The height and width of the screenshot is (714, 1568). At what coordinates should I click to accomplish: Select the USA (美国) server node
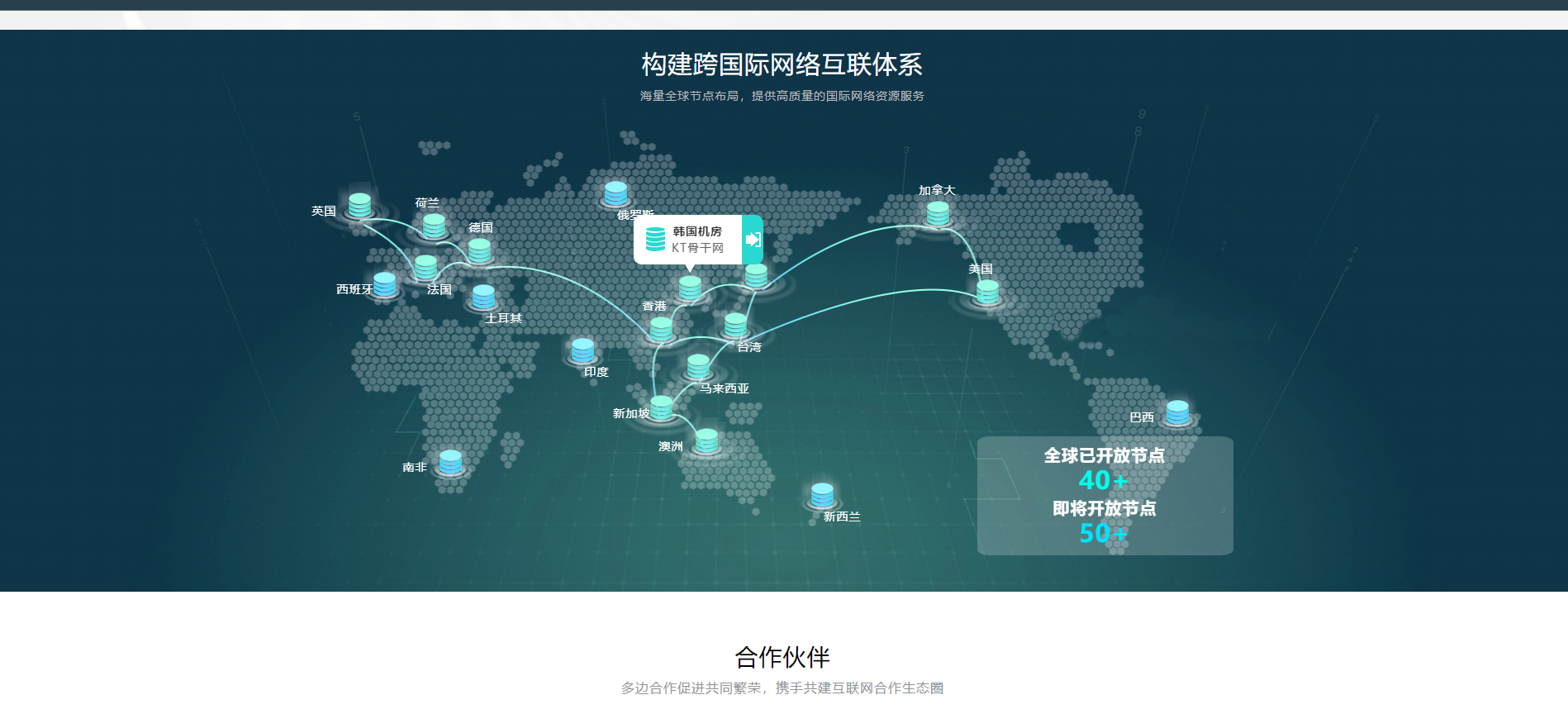tap(987, 291)
